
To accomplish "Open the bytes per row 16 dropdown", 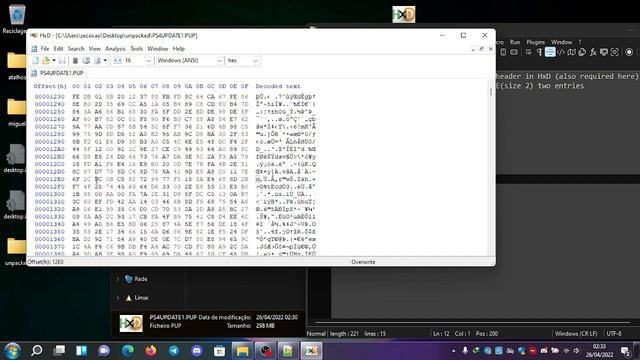I will (149, 61).
